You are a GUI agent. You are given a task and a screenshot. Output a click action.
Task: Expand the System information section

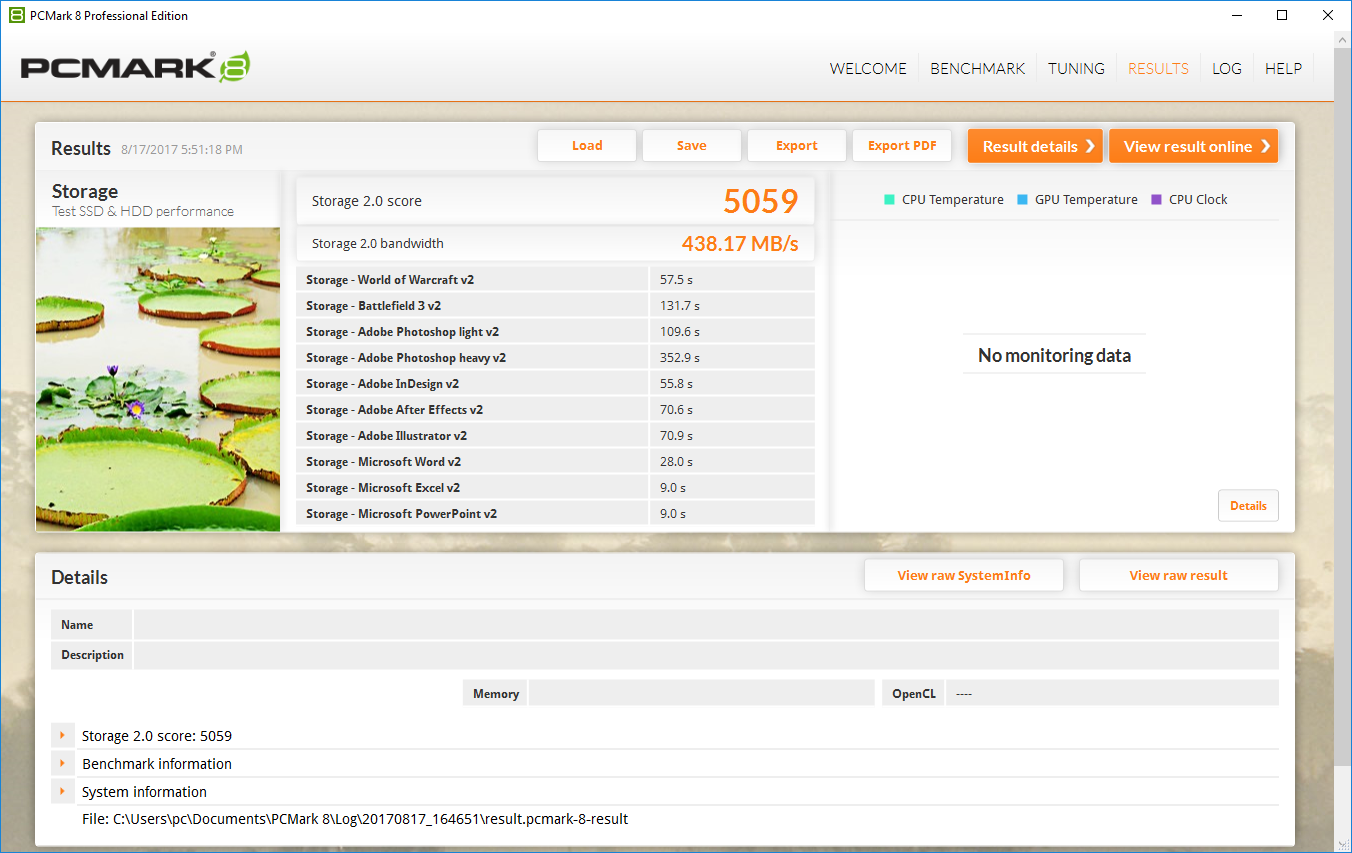pos(62,791)
